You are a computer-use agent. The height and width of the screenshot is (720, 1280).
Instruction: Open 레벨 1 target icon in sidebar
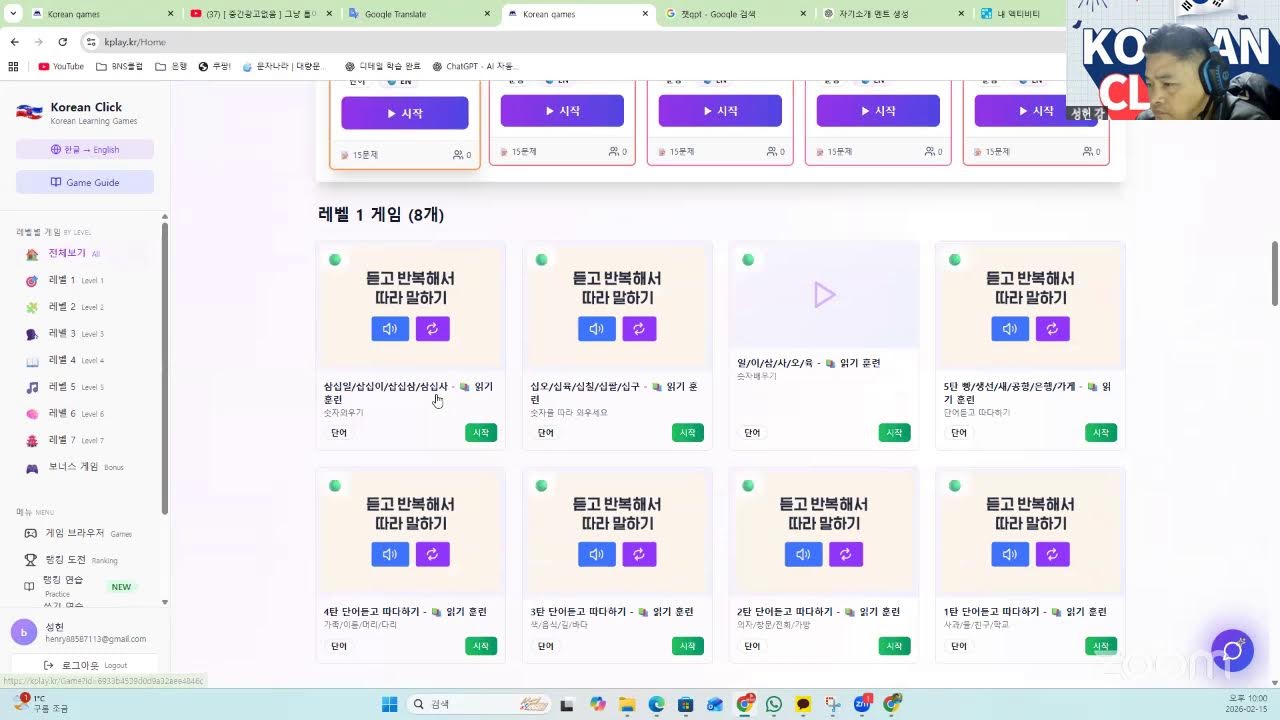[x=32, y=281]
